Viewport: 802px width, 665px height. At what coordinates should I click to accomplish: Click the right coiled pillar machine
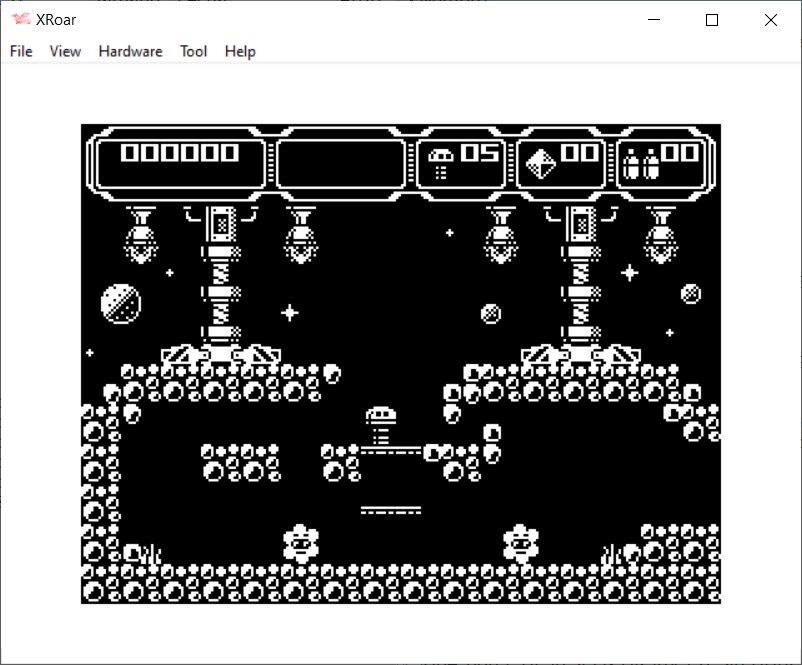(580, 280)
